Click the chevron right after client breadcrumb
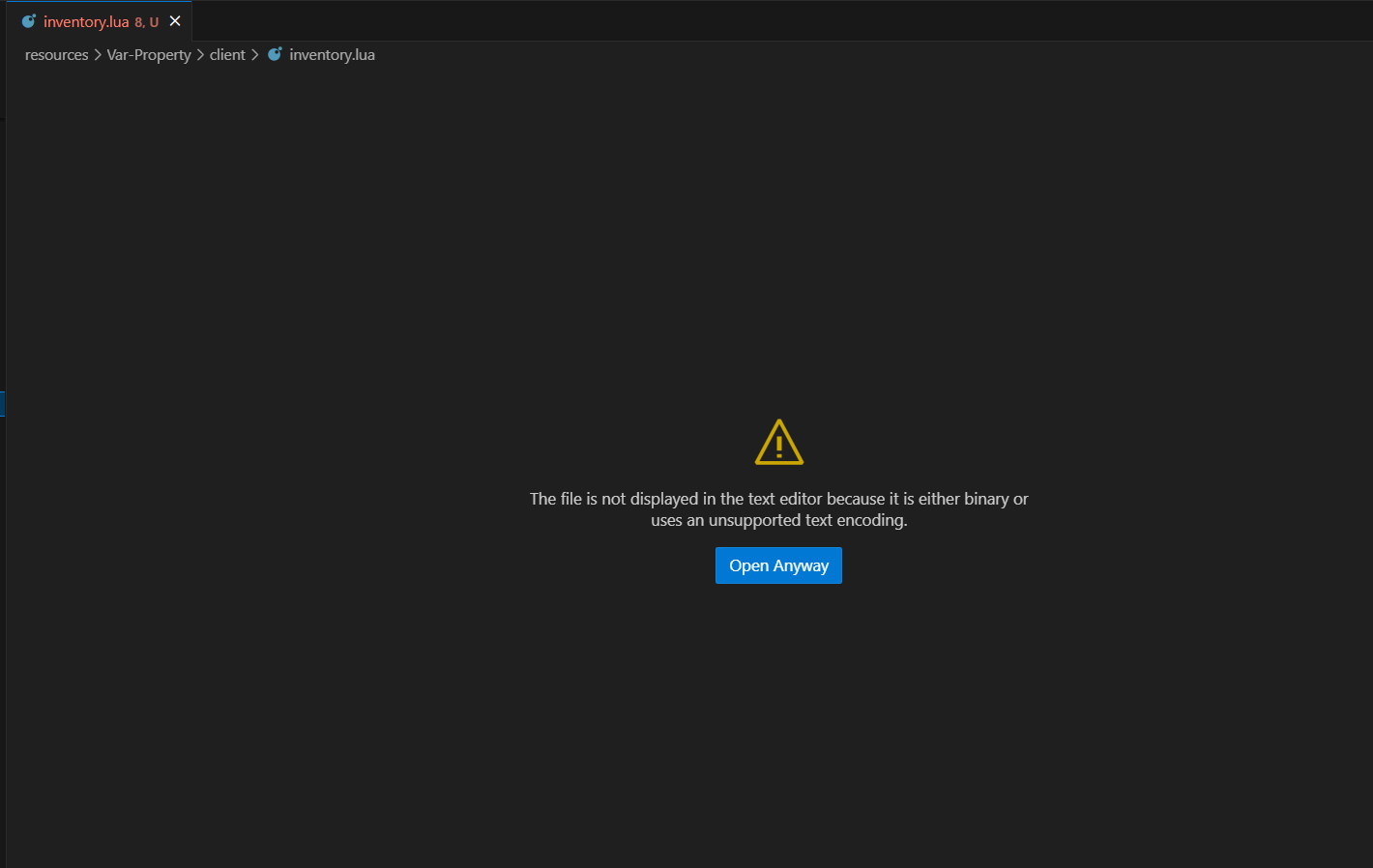The image size is (1373, 868). coord(255,55)
